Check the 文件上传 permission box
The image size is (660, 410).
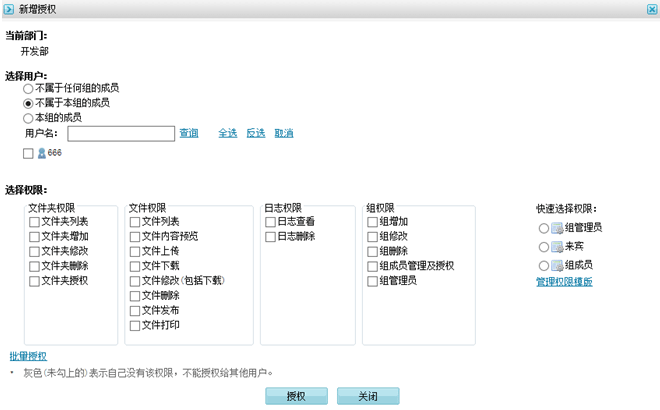(x=135, y=251)
